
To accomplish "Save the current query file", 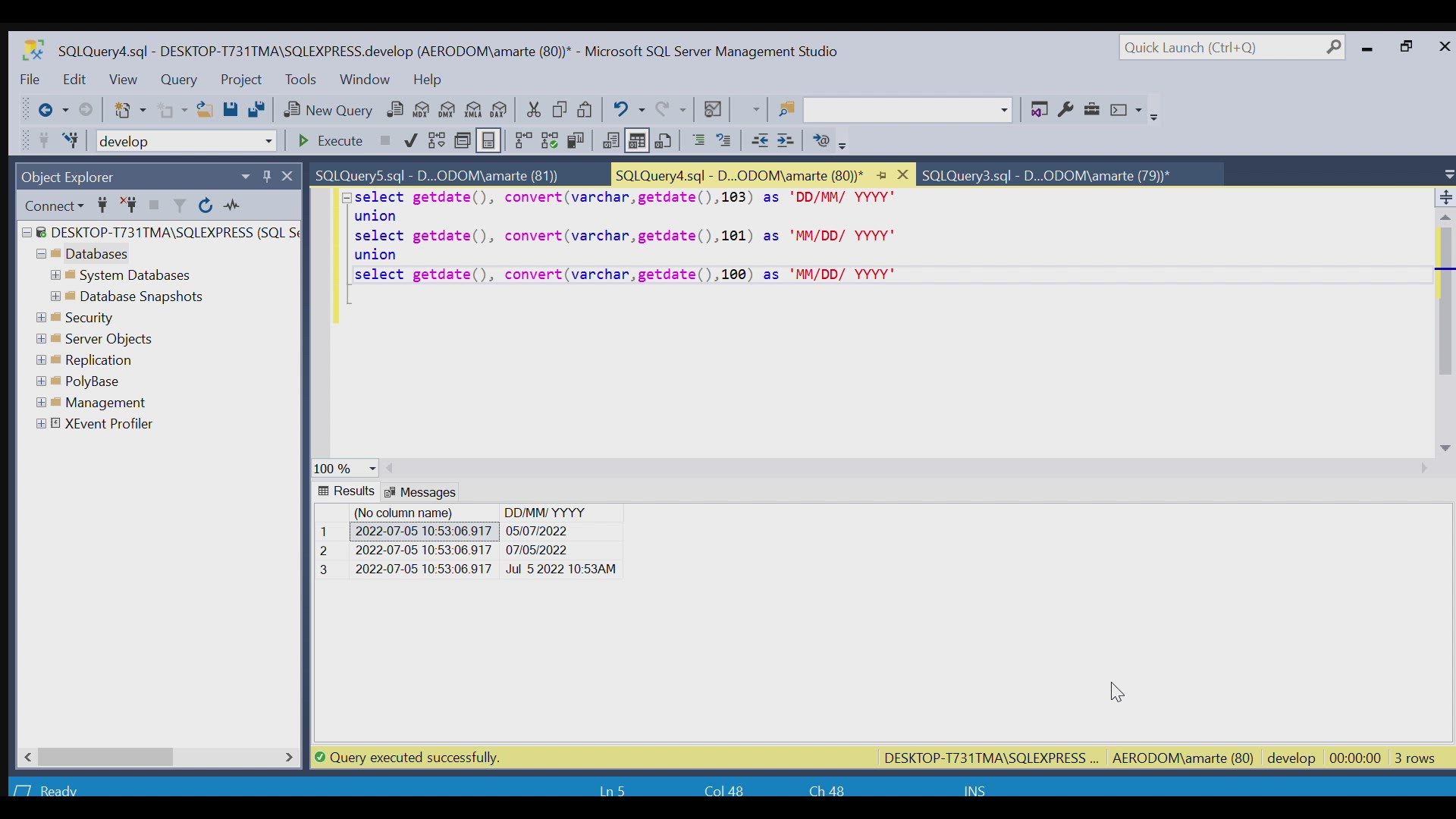I will click(x=231, y=110).
